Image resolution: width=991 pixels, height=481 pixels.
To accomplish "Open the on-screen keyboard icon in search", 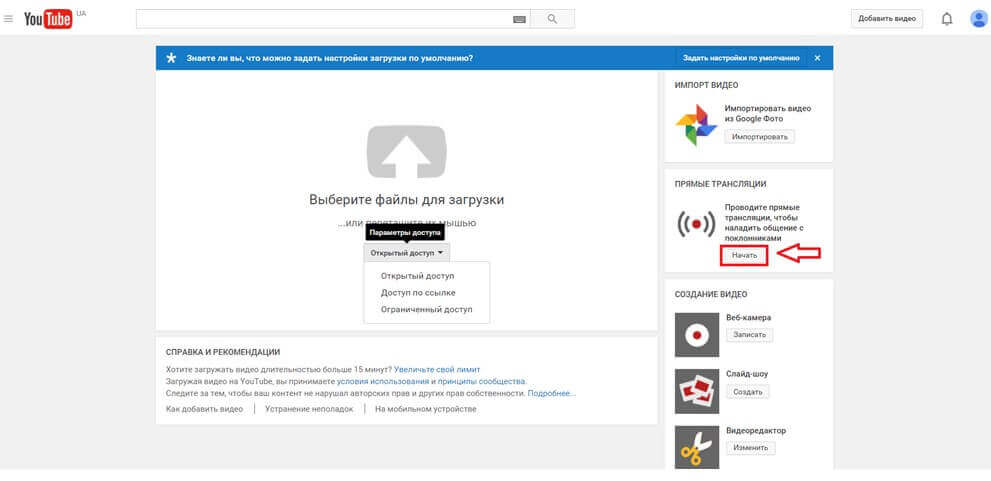I will 519,19.
